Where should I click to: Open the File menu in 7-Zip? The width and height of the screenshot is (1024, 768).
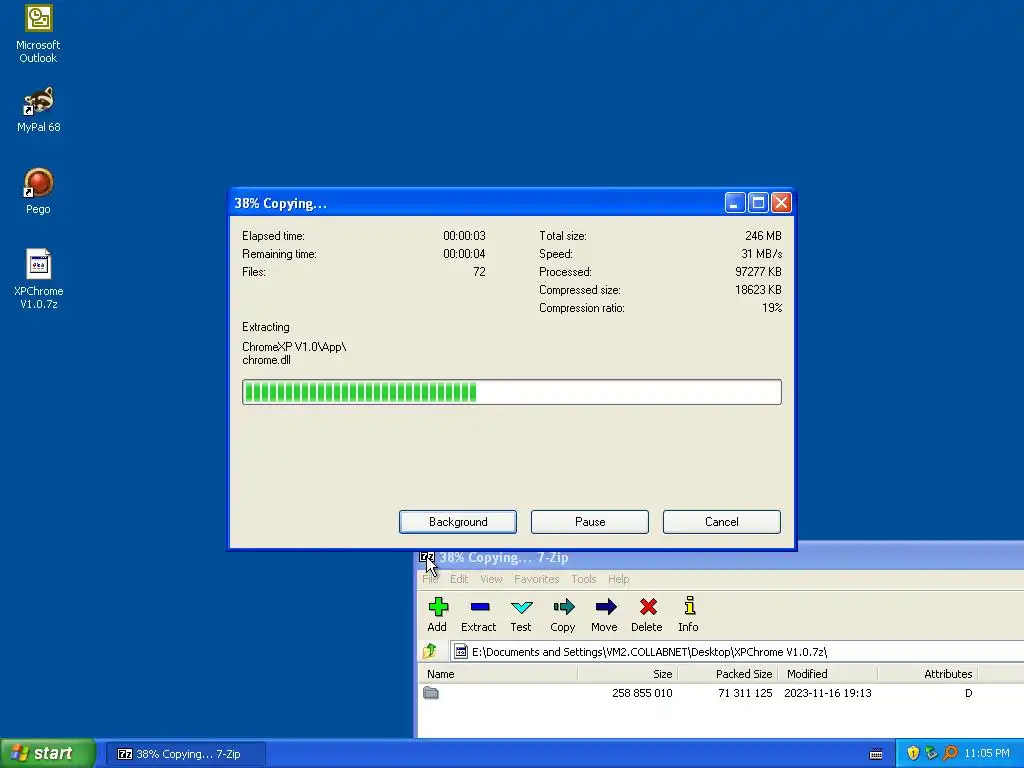(430, 579)
